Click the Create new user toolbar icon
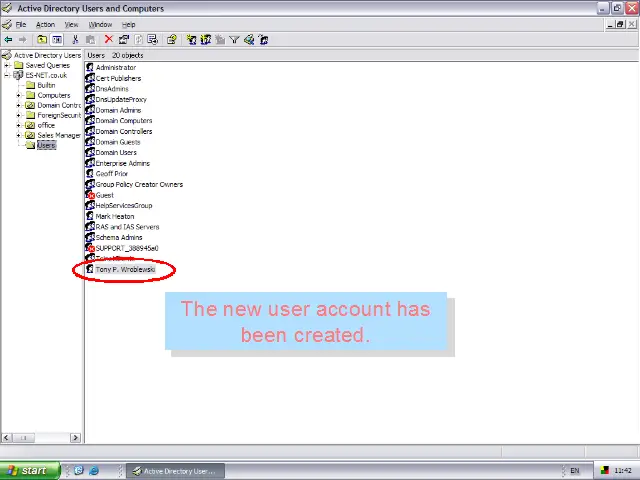640x480 pixels. point(192,40)
